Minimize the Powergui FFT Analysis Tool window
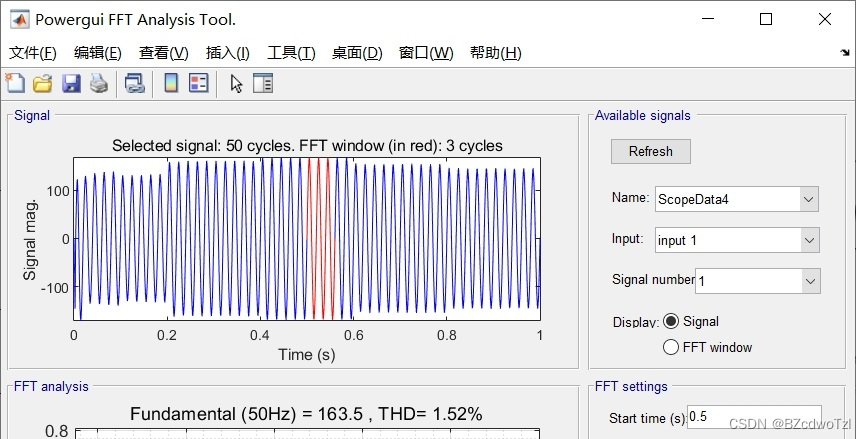This screenshot has width=866, height=439. (707, 19)
